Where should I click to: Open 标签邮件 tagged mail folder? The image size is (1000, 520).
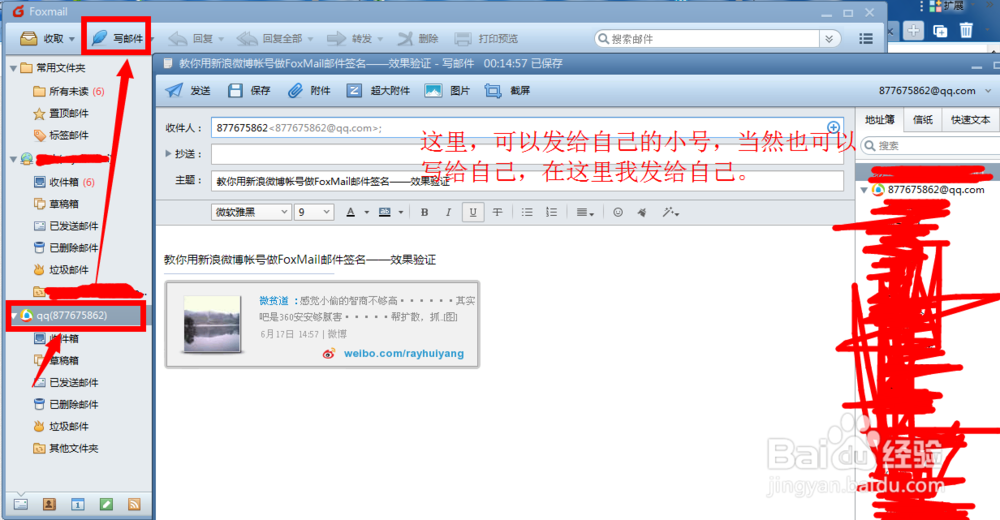coord(61,135)
